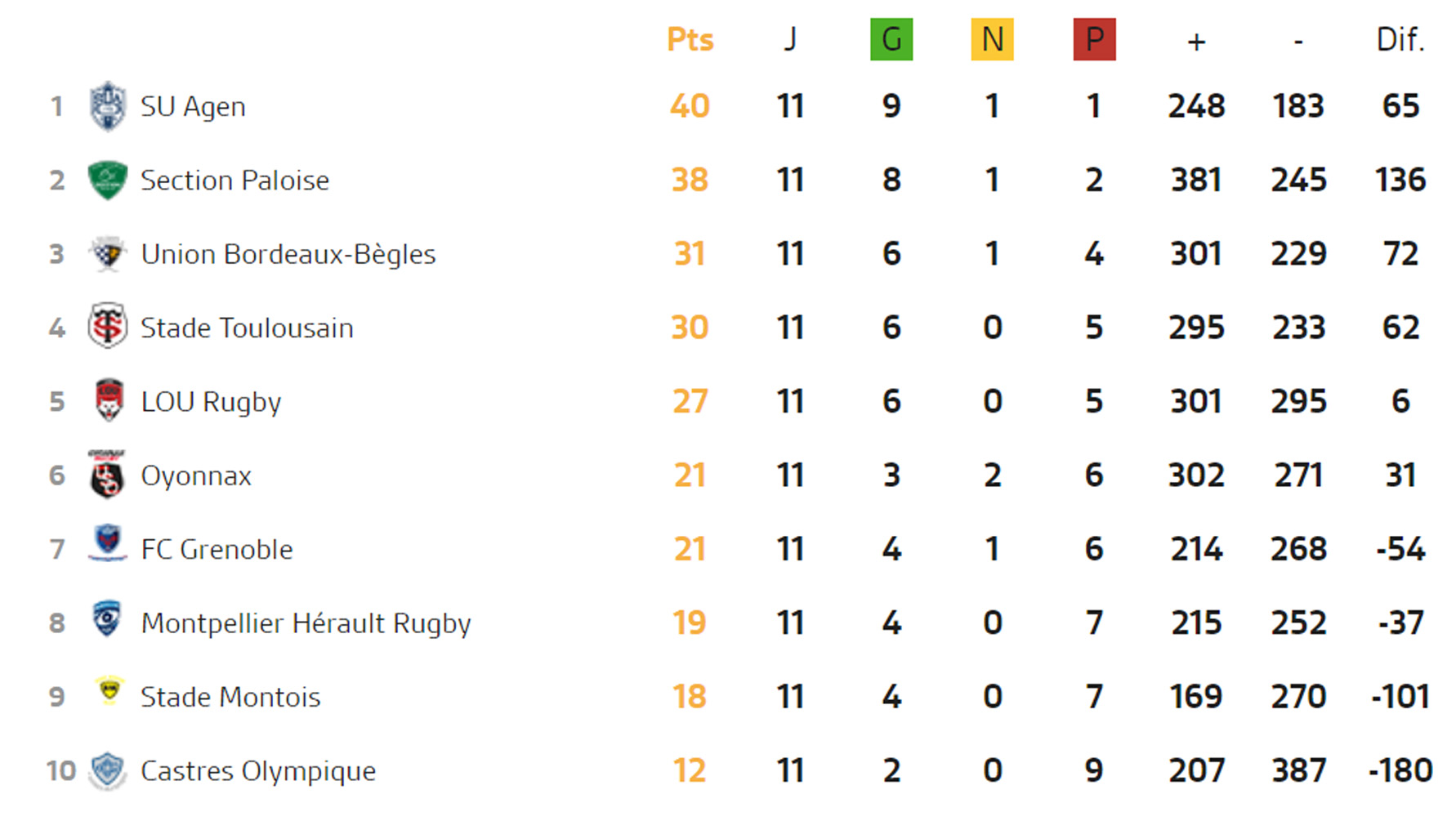
Task: Click the red P losses column header
Action: pos(1094,39)
